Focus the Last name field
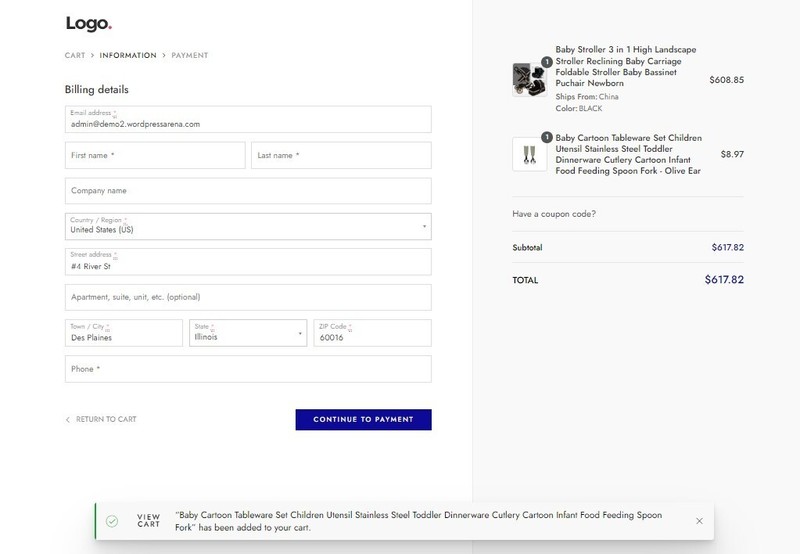800x554 pixels. [x=341, y=155]
